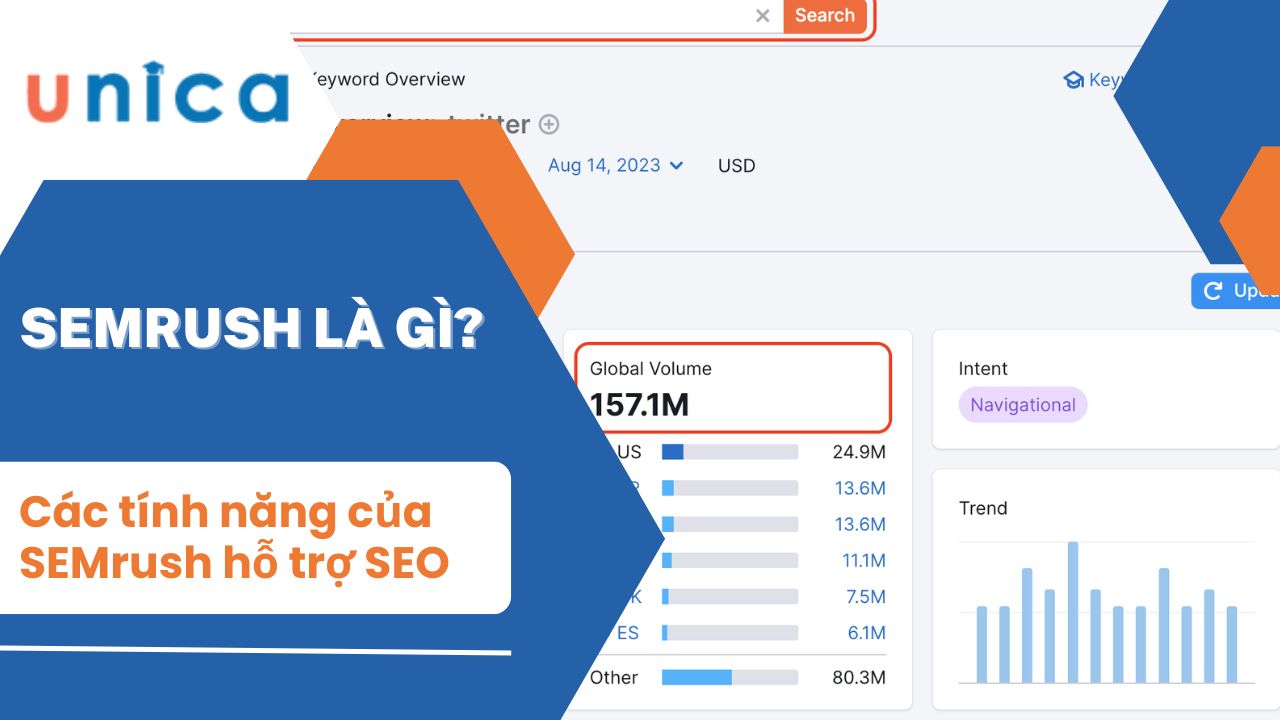Click the plus circle icon beside twitter
1280x720 pixels.
coord(549,125)
